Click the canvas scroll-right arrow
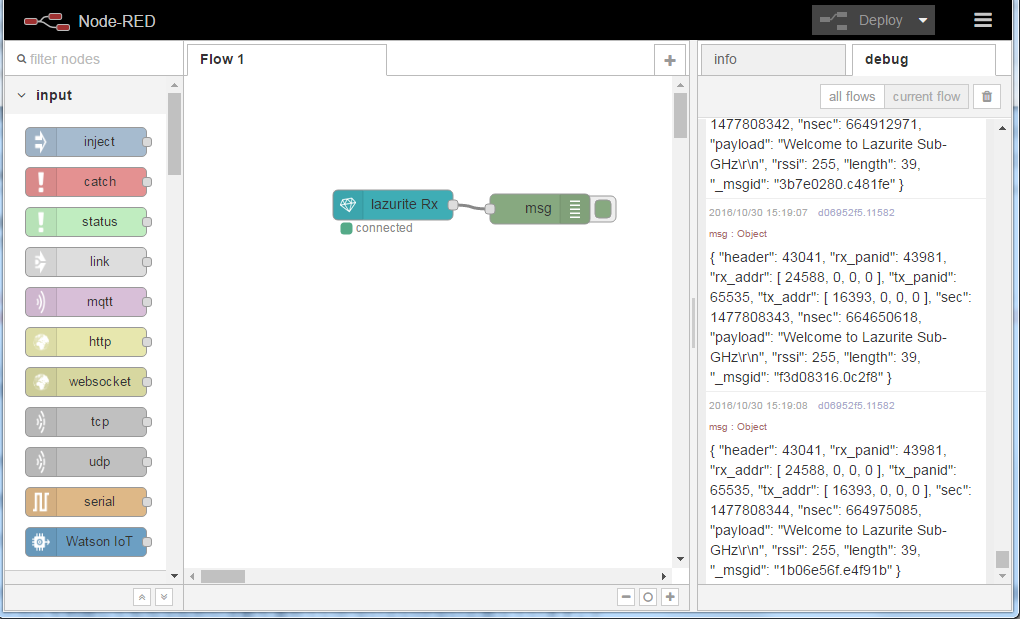 664,576
